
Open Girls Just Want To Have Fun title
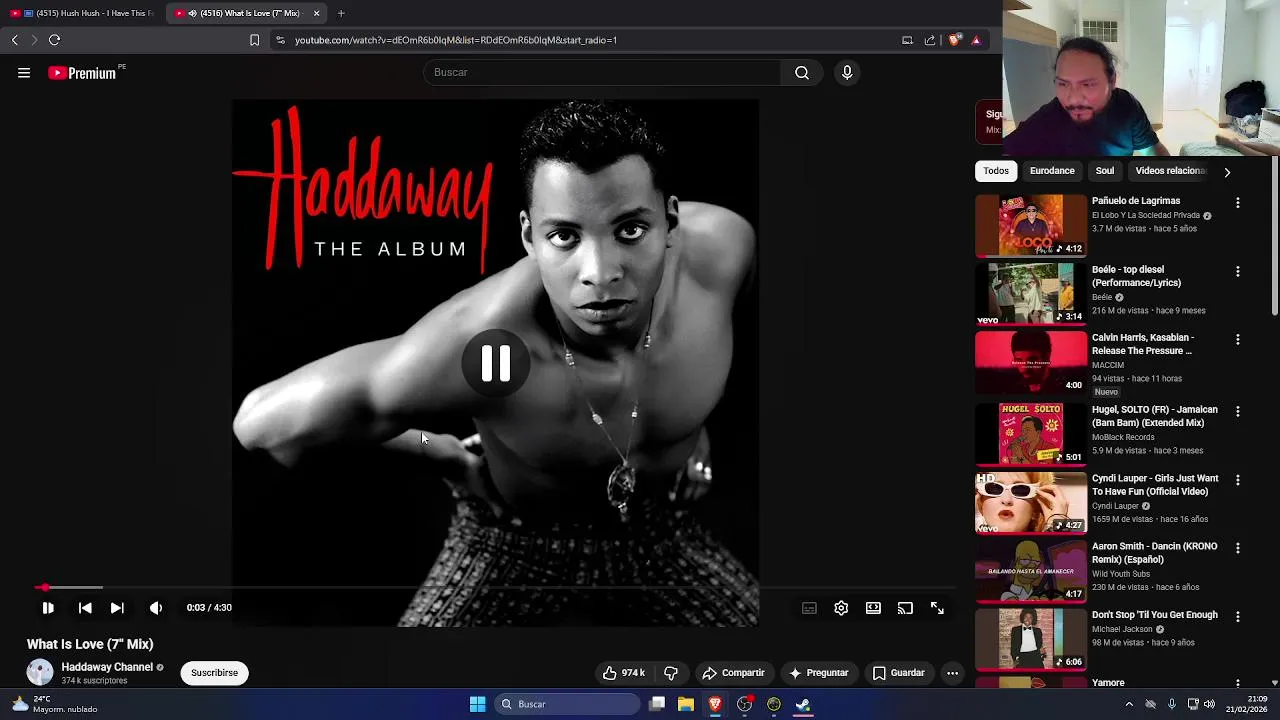(x=1155, y=485)
